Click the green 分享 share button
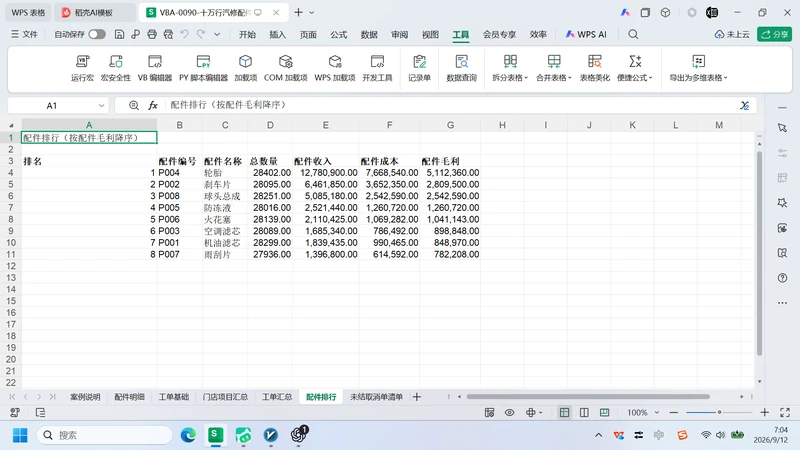 point(774,34)
